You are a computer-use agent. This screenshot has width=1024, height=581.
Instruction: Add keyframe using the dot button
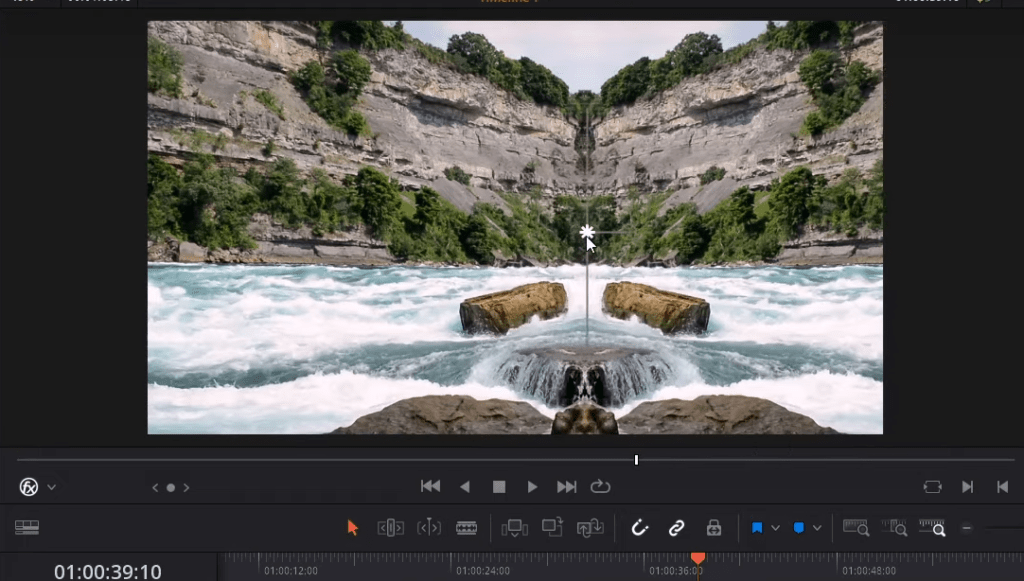pos(170,488)
